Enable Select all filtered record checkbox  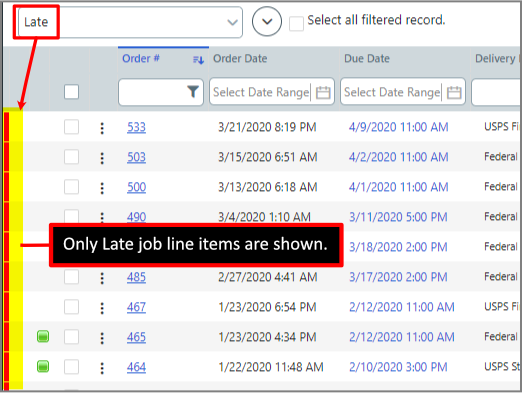click(296, 24)
